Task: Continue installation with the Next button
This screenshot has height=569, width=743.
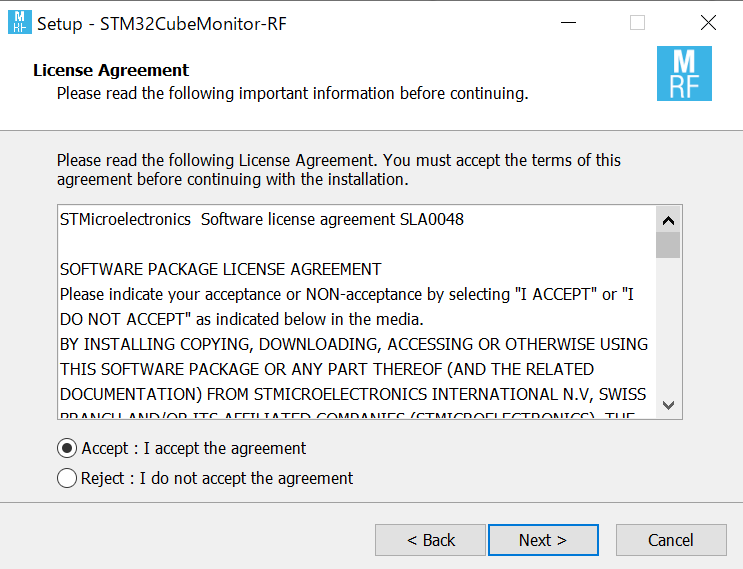Action: [x=543, y=540]
